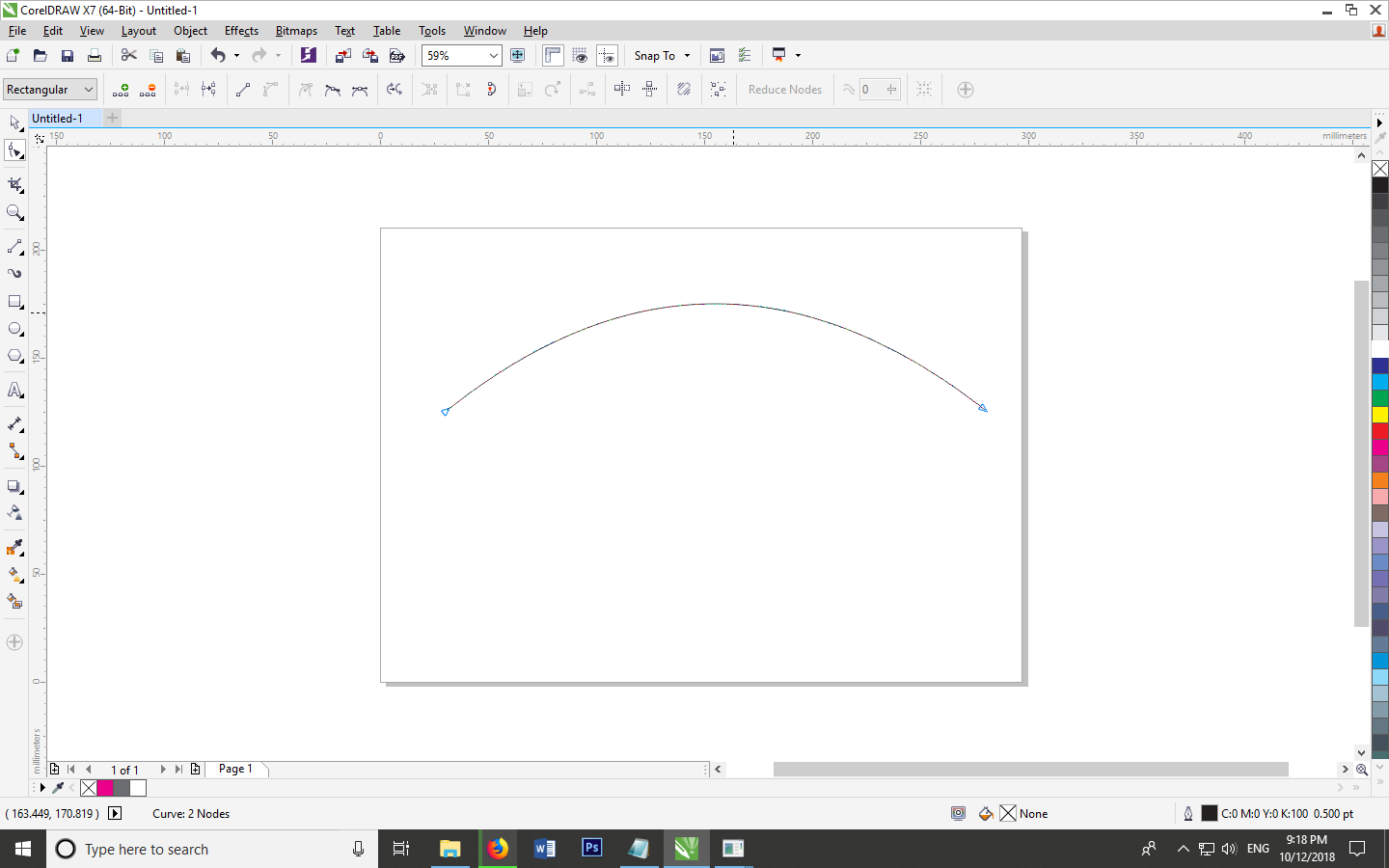The height and width of the screenshot is (868, 1389).
Task: Click Convert to Line icon
Action: [243, 90]
